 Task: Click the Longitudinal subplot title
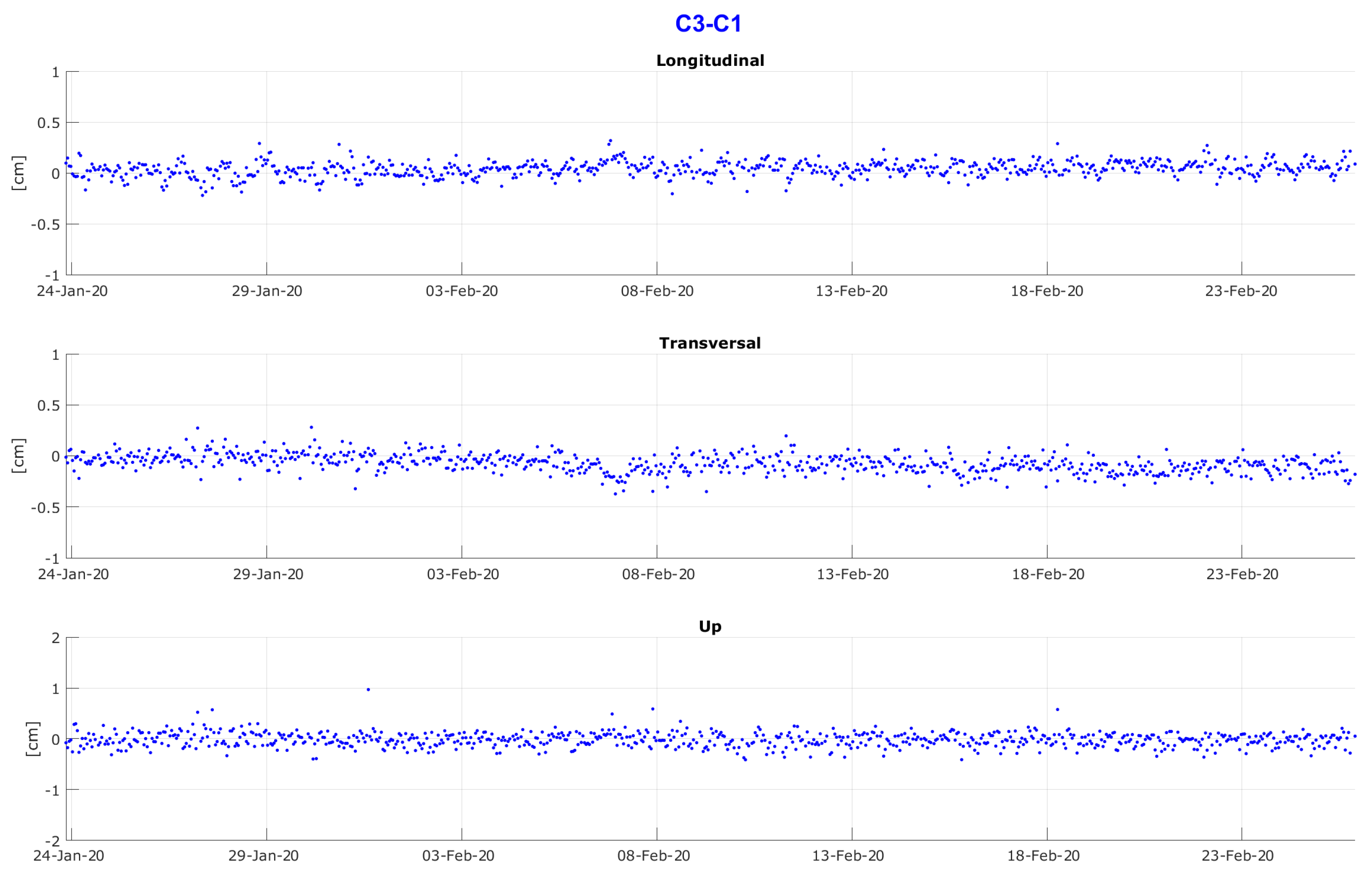point(710,60)
